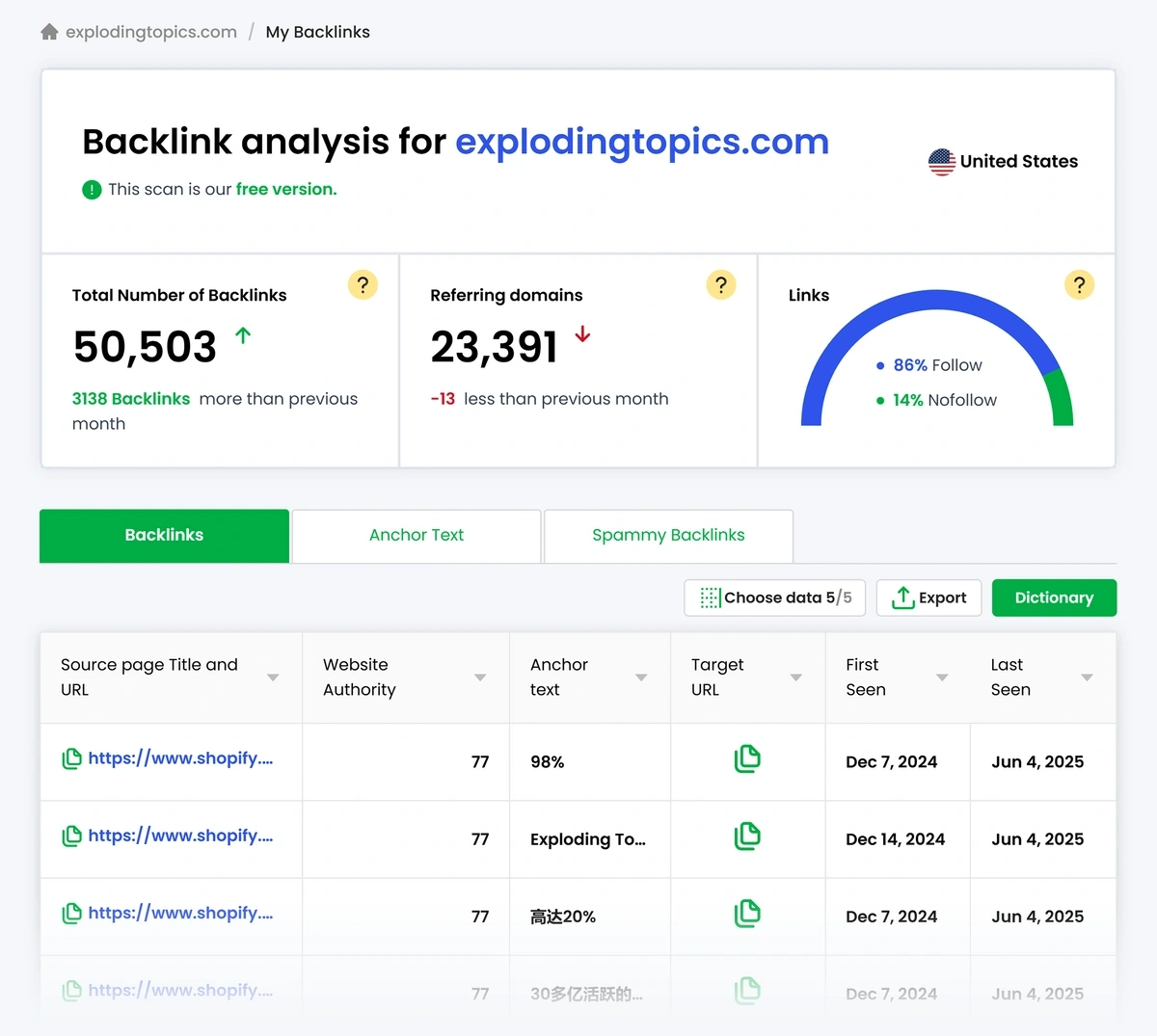Click the 50,503 backlinks total
Image resolution: width=1157 pixels, height=1036 pixels.
(146, 347)
